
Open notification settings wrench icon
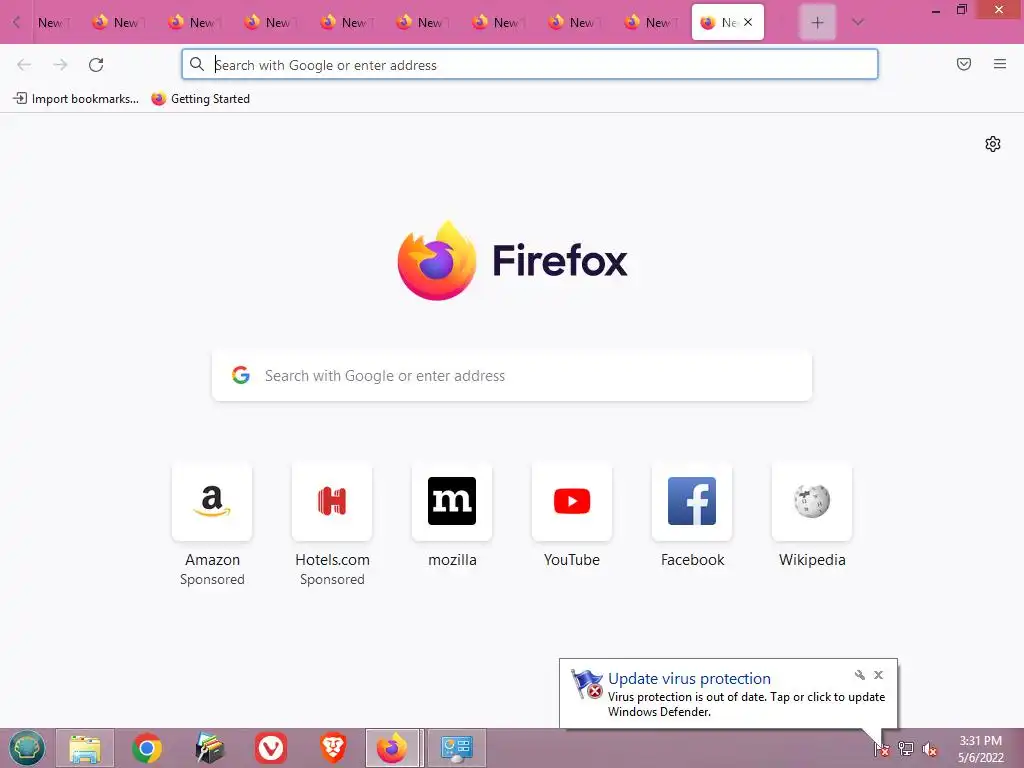(859, 675)
